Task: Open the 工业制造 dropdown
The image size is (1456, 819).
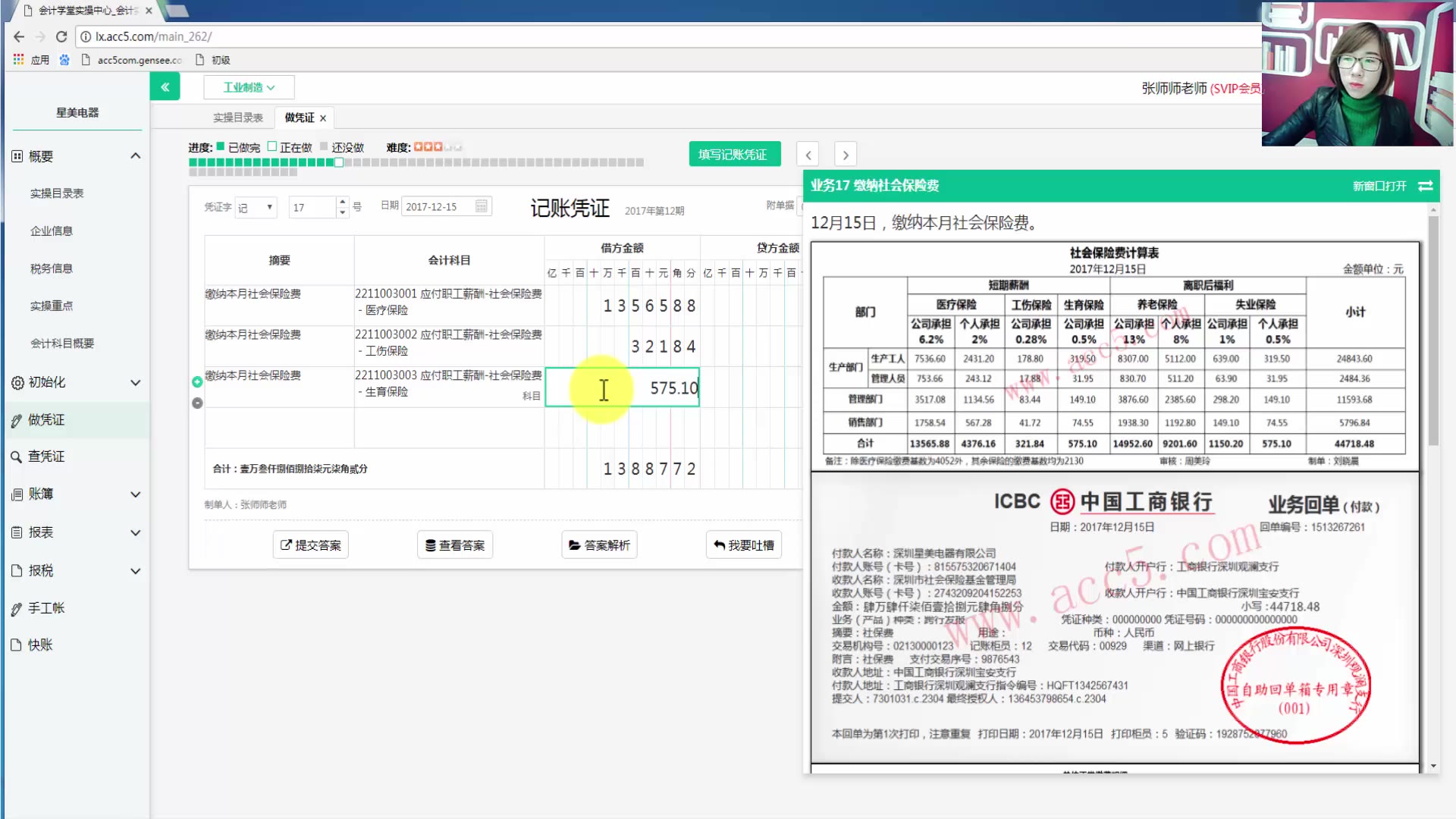Action: click(x=249, y=87)
